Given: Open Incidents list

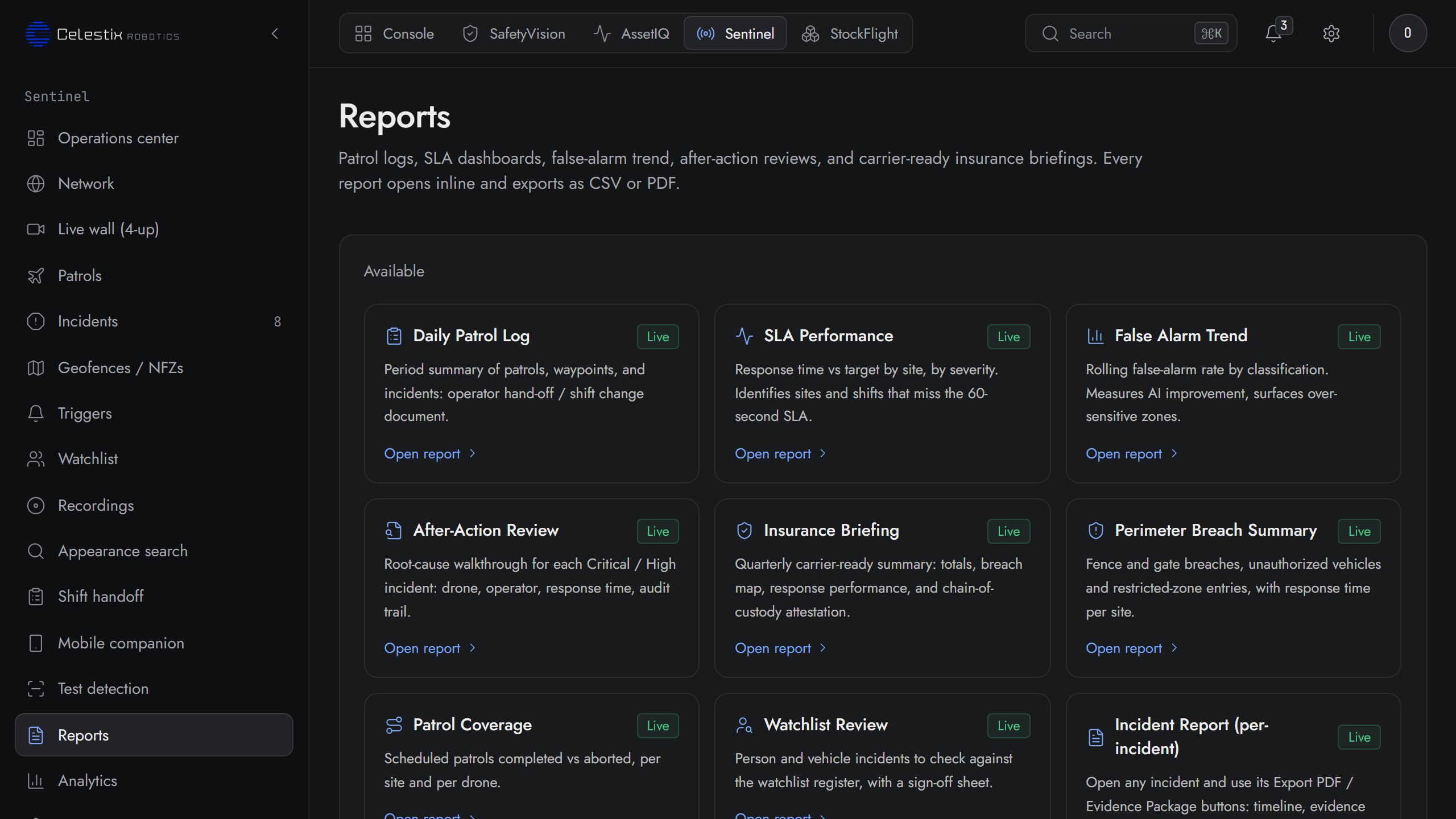Looking at the screenshot, I should click(x=154, y=321).
